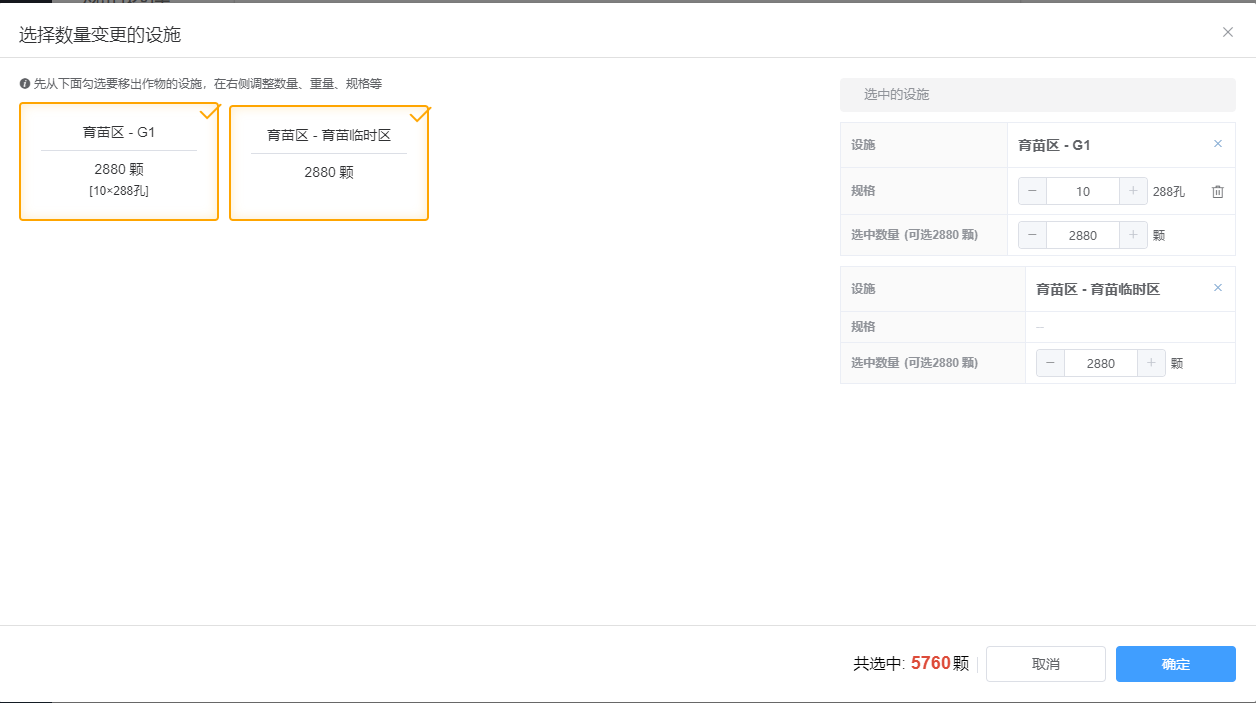Screen dimensions: 1256x703
Task: Click the info icon before the hint text
Action: tap(25, 84)
